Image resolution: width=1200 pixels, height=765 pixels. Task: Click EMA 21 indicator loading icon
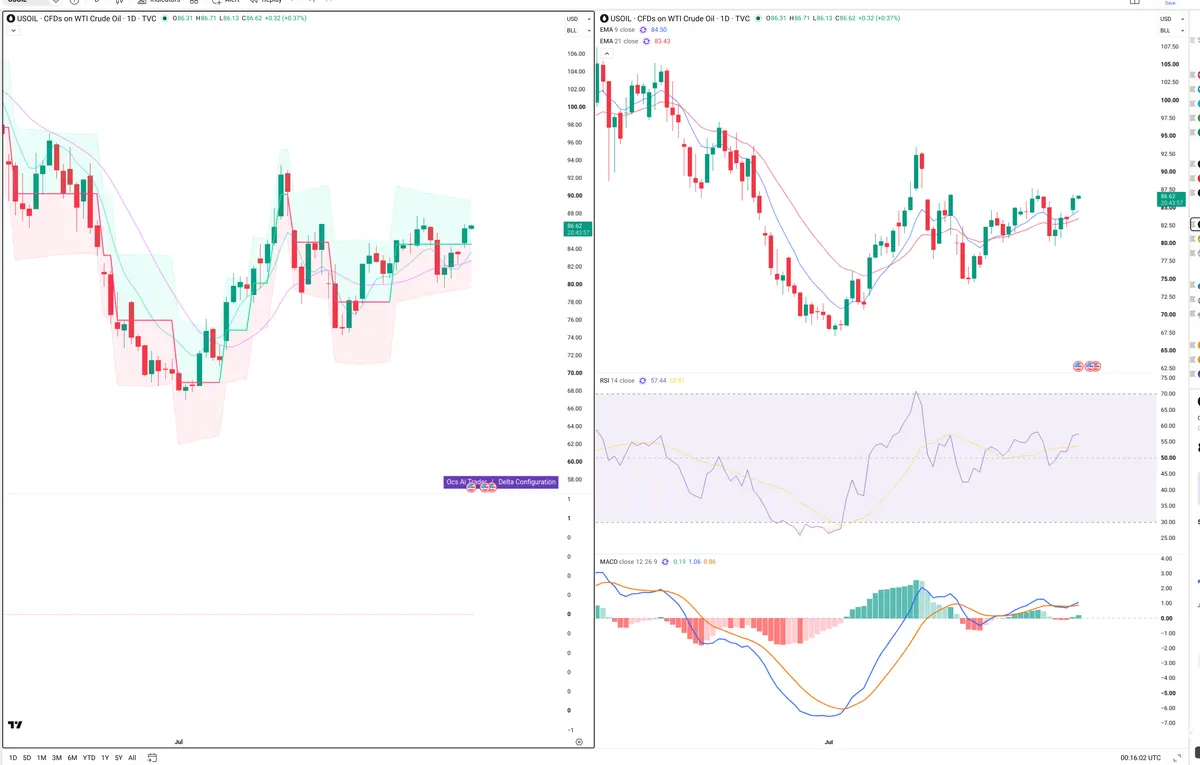point(646,41)
